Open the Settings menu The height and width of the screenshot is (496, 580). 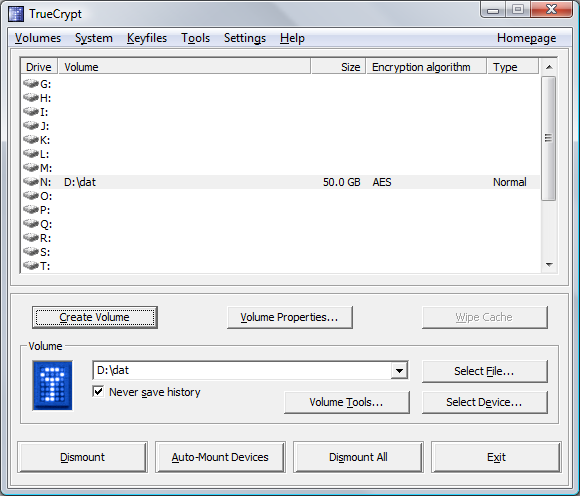(x=245, y=38)
